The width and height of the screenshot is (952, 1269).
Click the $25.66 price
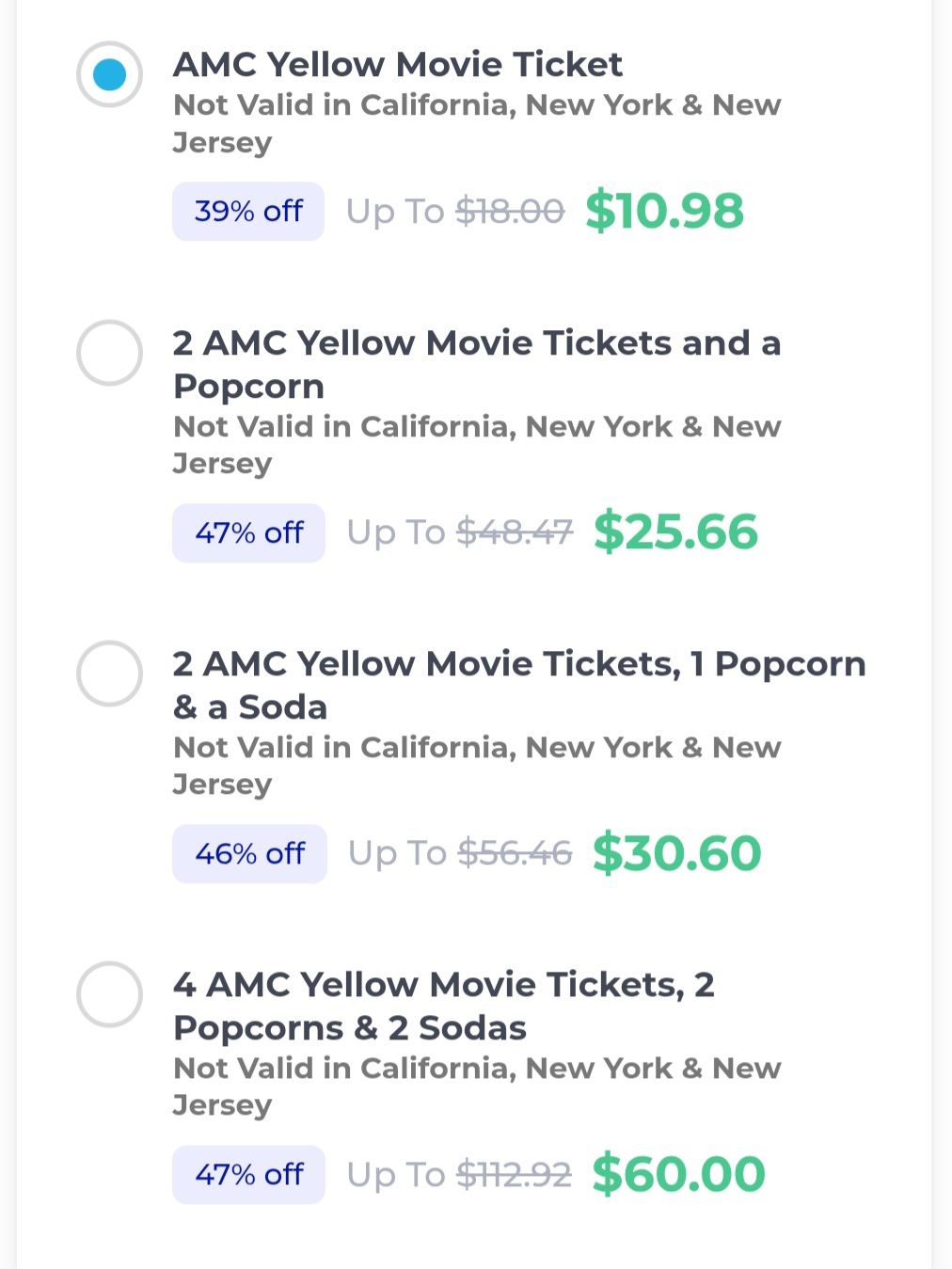675,531
